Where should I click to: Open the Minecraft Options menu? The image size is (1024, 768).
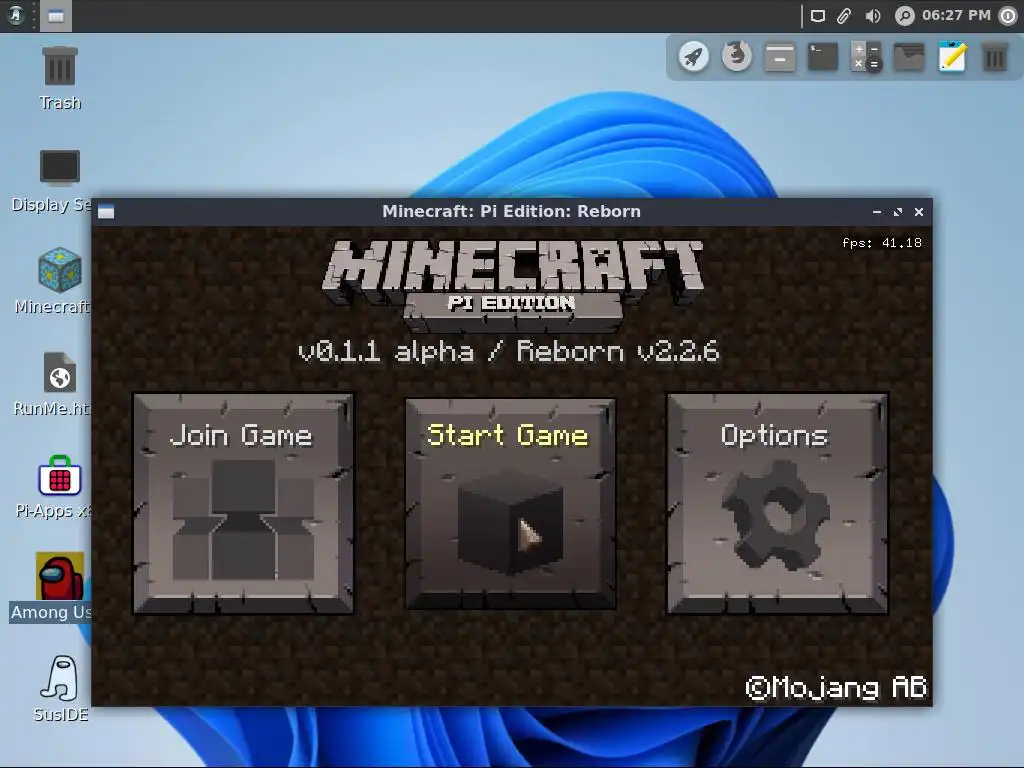click(776, 504)
